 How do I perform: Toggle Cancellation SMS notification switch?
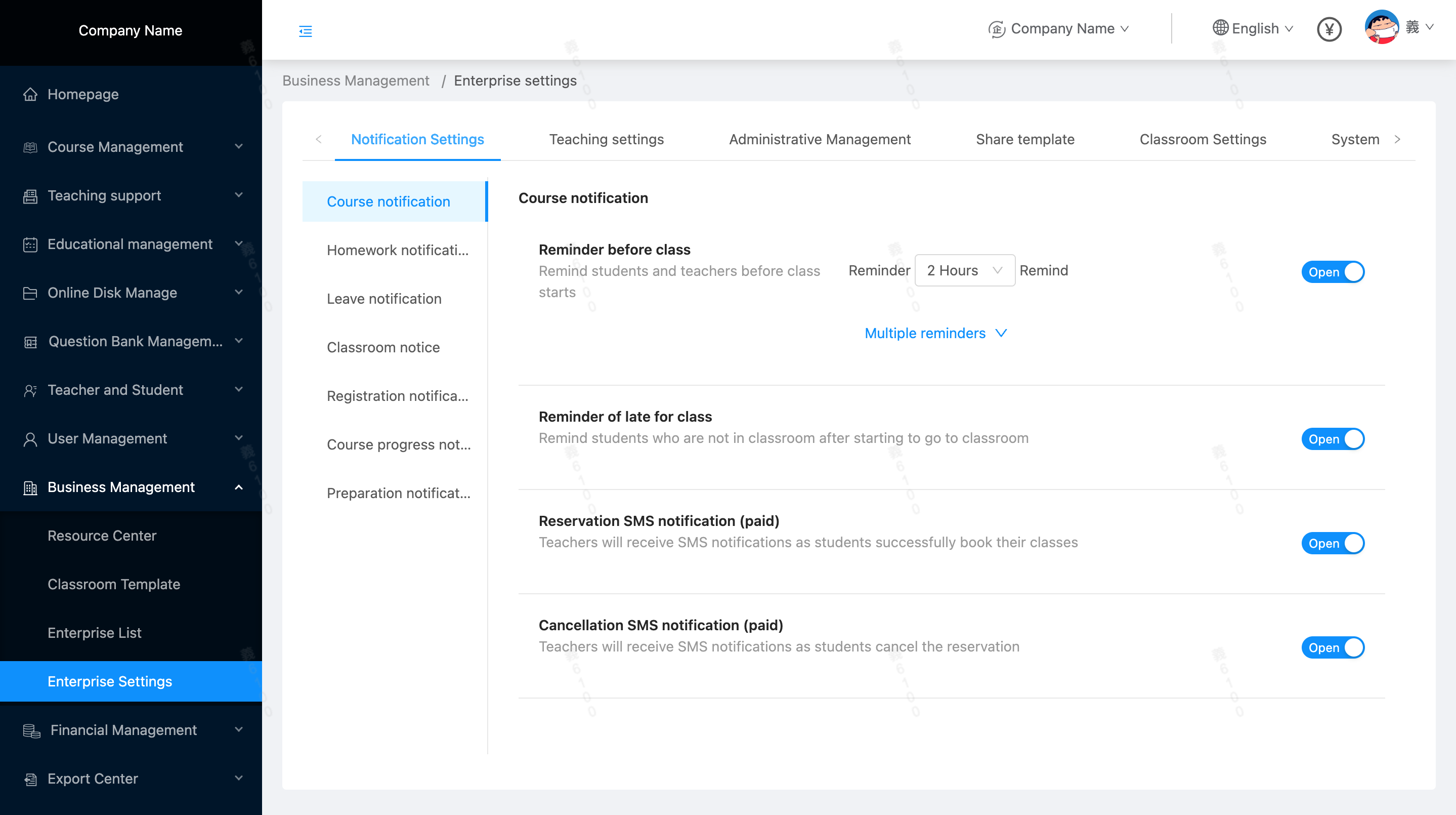1332,647
